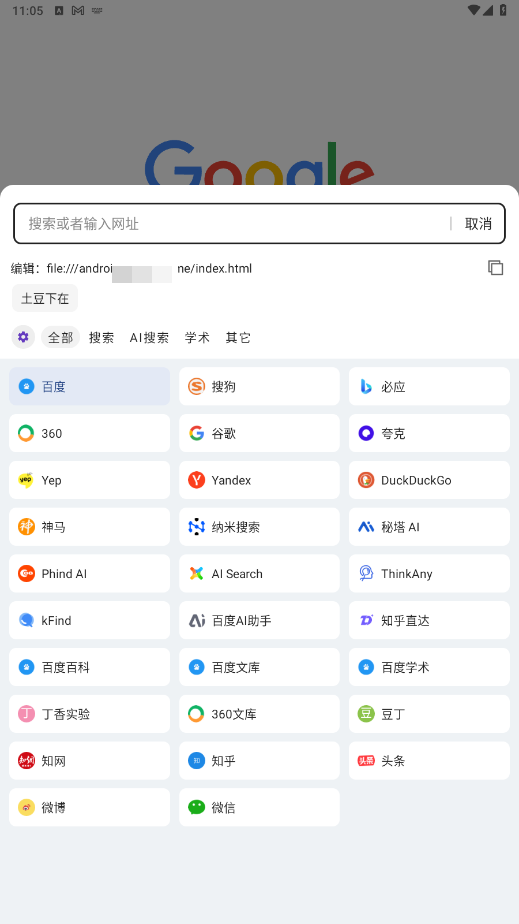Switch to the 学术 category tab
519x924 pixels.
click(197, 337)
